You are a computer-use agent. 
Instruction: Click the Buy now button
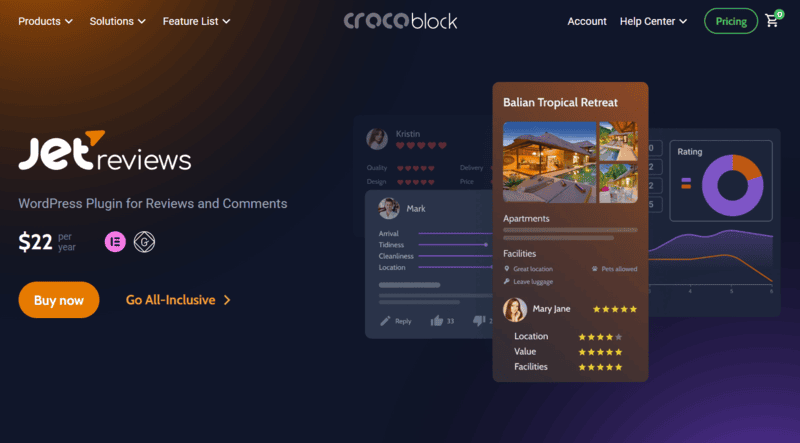(59, 300)
